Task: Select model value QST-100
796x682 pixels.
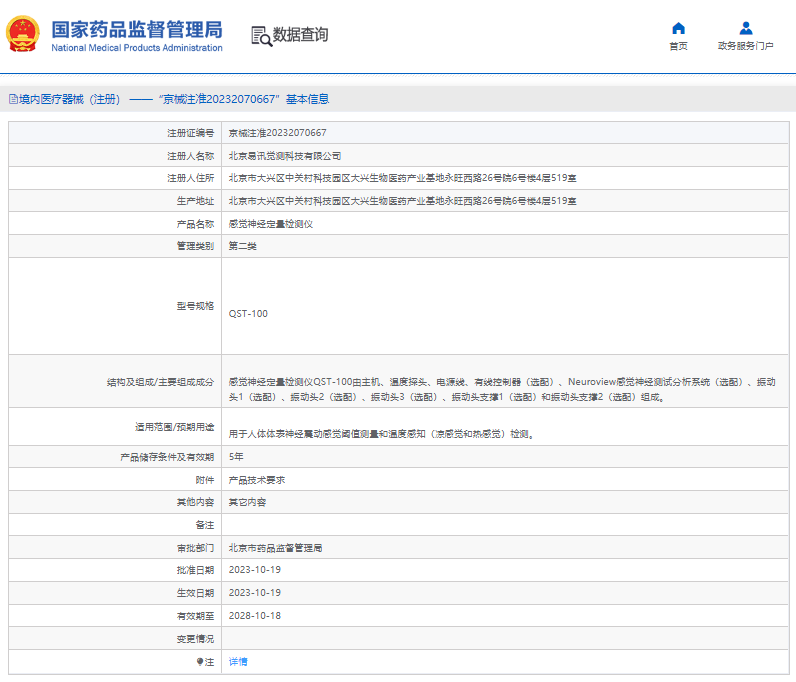Action: (x=248, y=314)
